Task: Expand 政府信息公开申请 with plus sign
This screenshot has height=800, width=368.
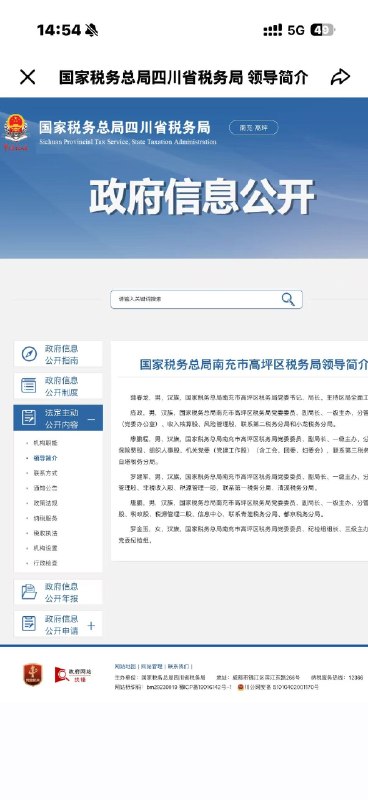Action: (x=91, y=626)
